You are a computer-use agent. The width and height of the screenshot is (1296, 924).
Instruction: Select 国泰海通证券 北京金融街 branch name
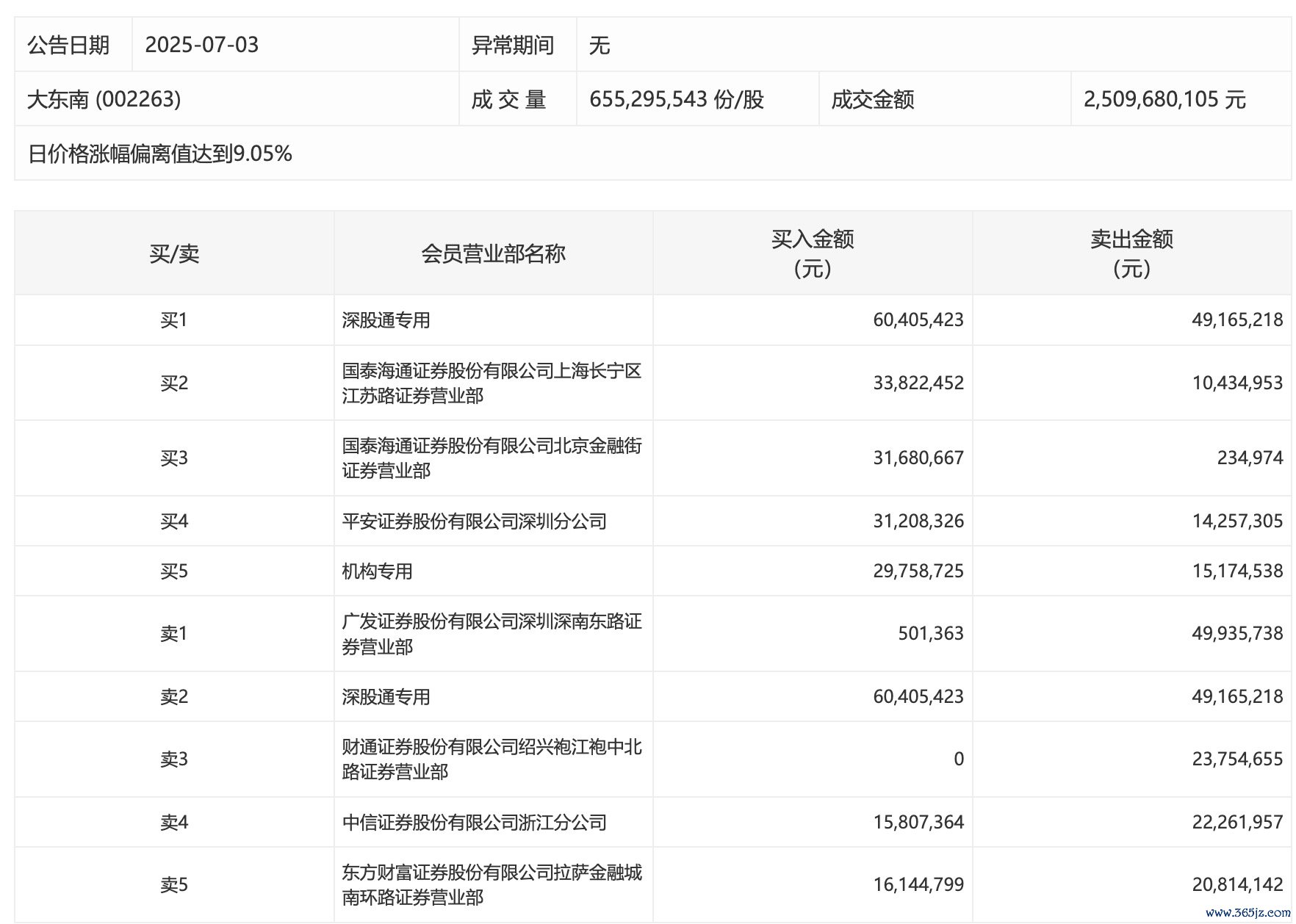(492, 458)
